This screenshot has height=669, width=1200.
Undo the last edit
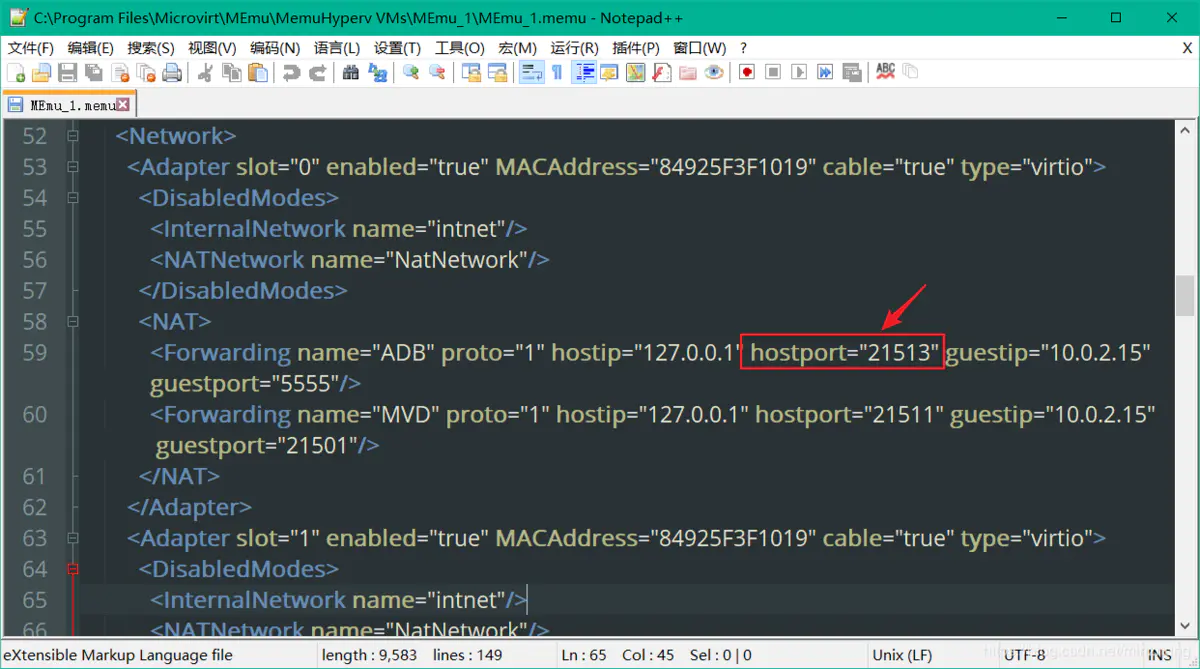(291, 72)
